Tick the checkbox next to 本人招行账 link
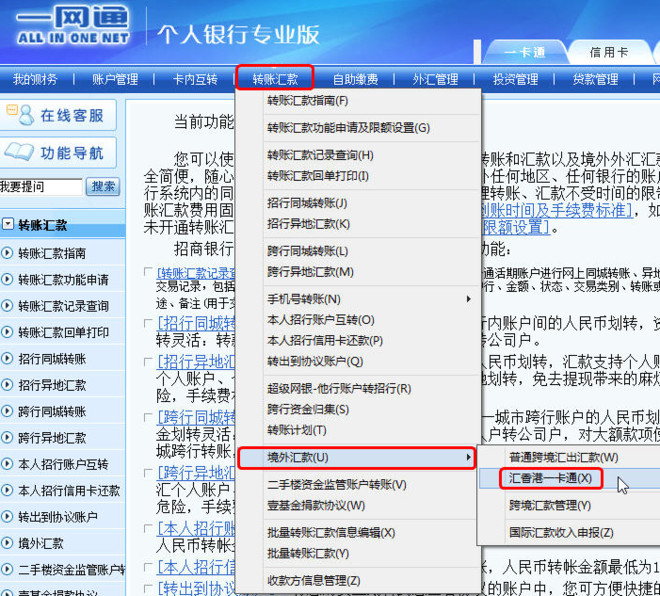Image resolution: width=660 pixels, height=596 pixels. [148, 528]
